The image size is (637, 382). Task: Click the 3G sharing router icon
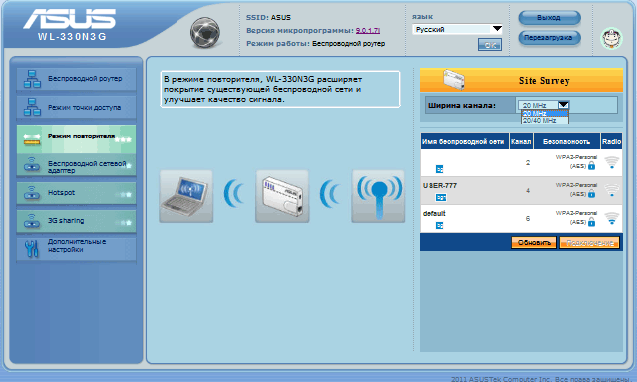tap(32, 221)
